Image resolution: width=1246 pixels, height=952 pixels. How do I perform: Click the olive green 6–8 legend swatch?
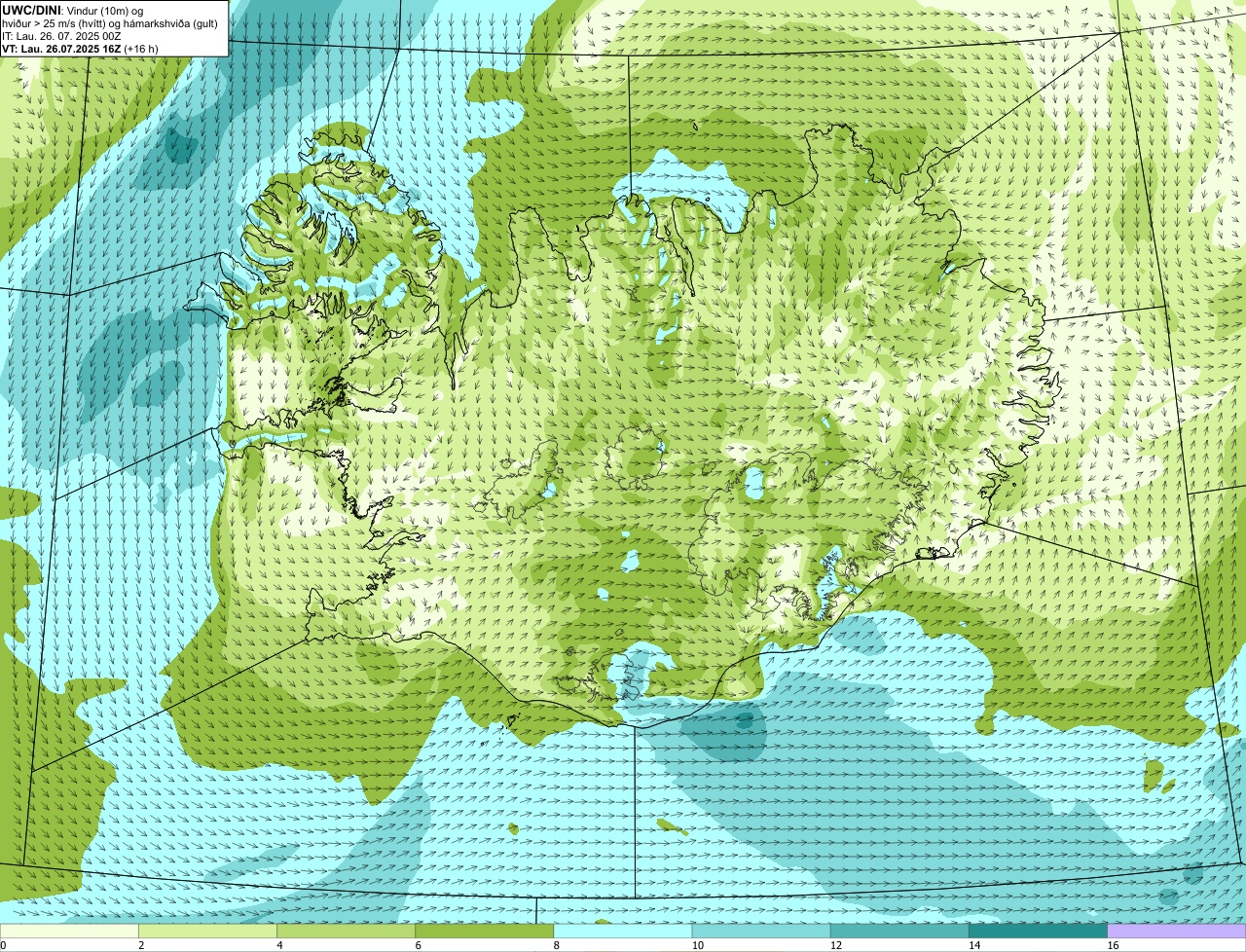point(486,931)
